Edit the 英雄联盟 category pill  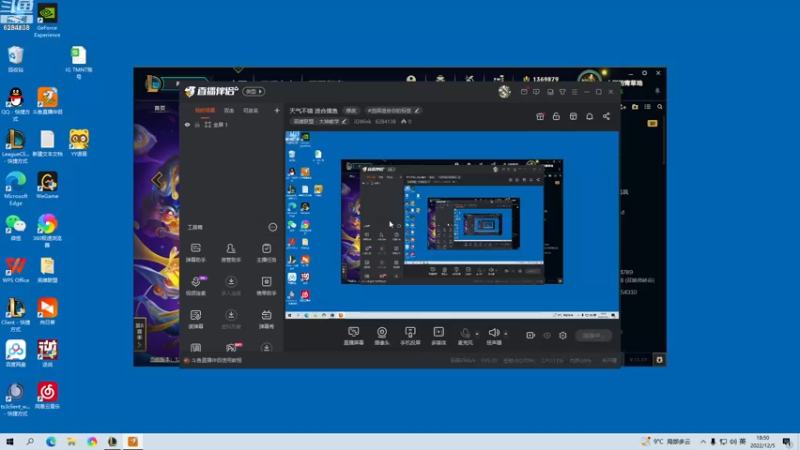[319, 121]
